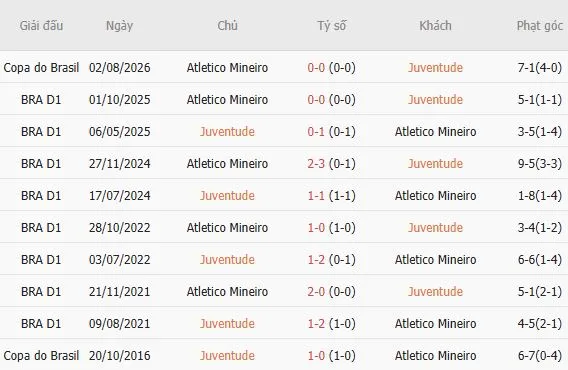Click the 1-1 score on 17/07/2024
Viewport: 568px width, 370px height.
click(x=316, y=196)
